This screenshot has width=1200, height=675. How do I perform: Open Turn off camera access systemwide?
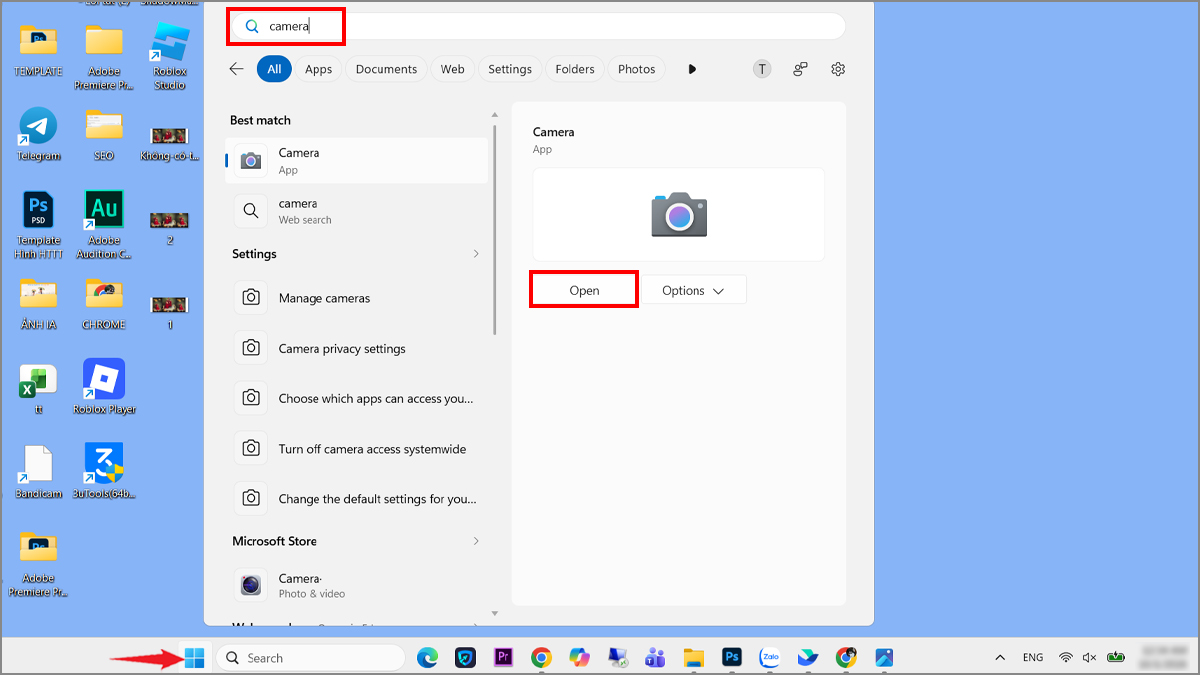[x=358, y=448]
